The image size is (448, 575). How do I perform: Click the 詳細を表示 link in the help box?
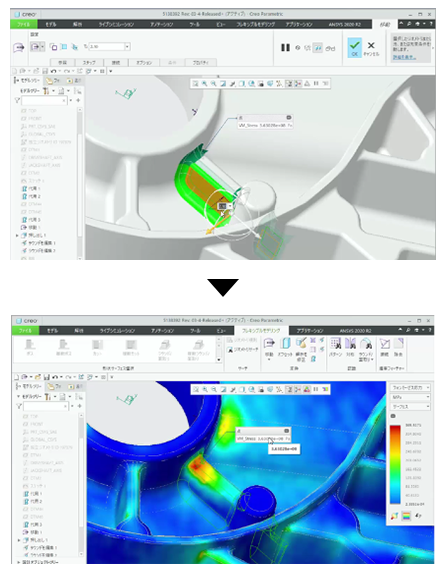tap(404, 57)
